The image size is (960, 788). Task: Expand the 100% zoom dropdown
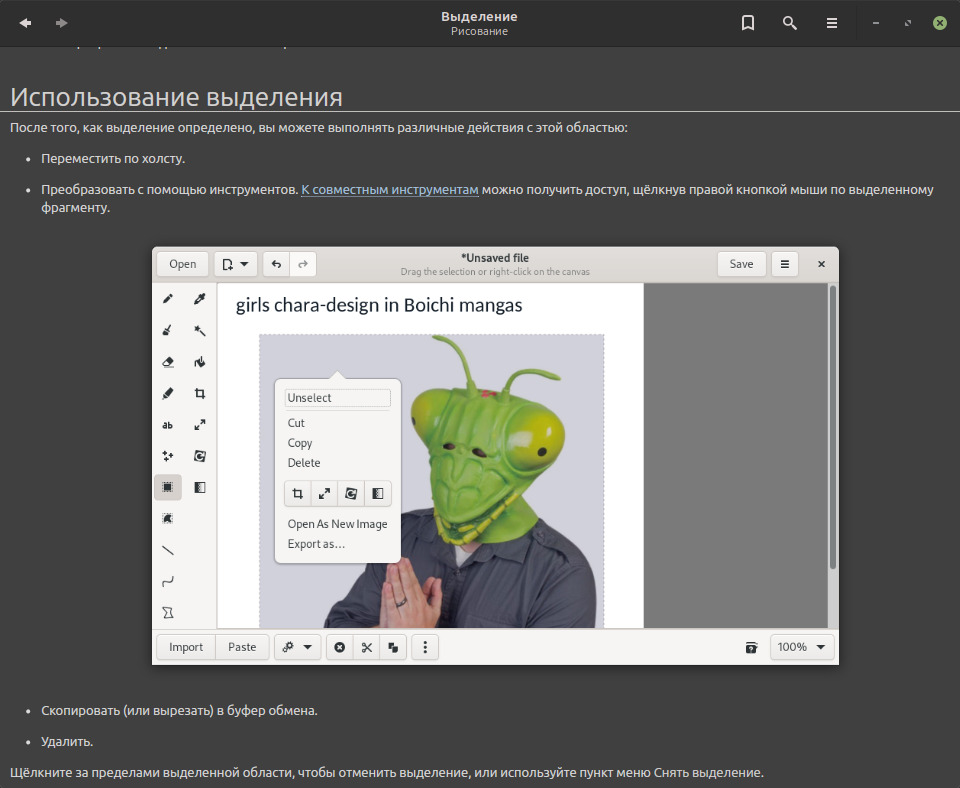point(803,647)
